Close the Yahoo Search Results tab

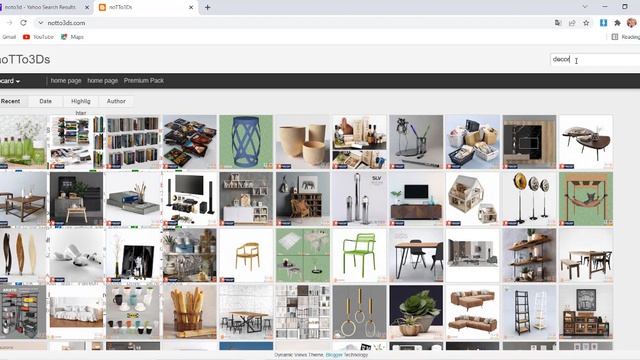(x=87, y=7)
